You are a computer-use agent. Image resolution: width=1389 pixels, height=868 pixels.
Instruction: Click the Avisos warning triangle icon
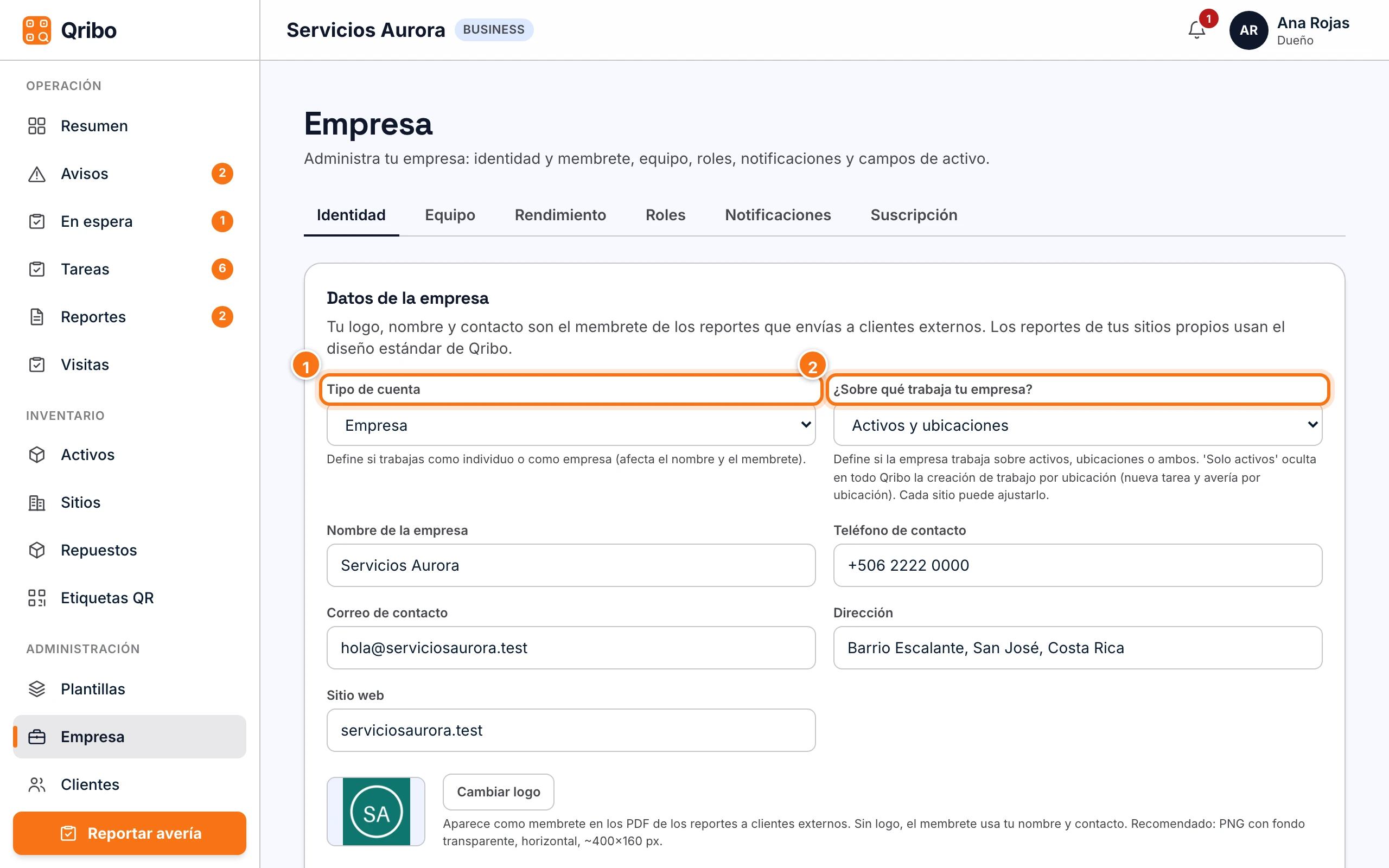(37, 174)
